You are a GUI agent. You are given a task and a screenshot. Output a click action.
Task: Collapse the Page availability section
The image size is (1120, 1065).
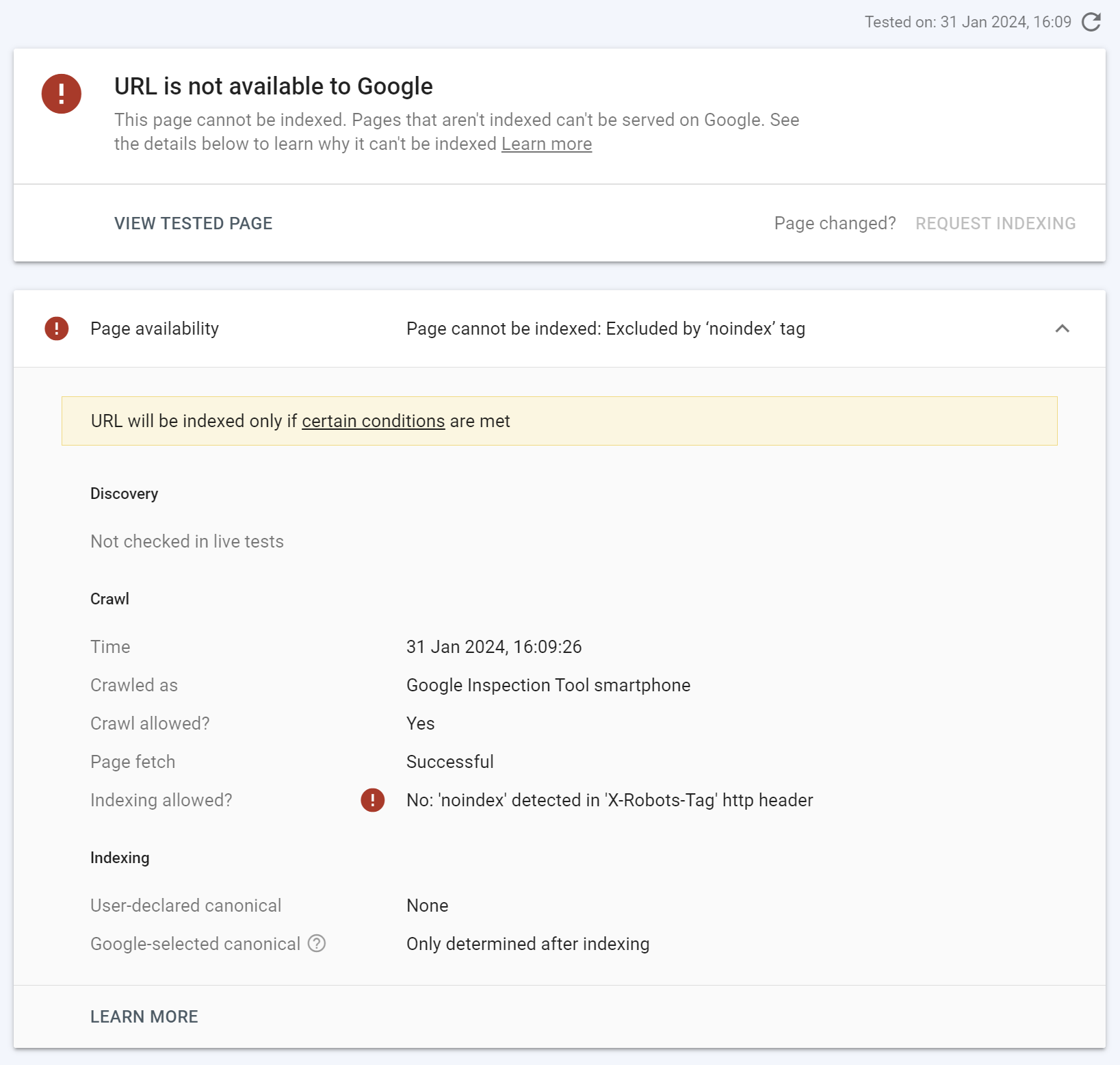point(1062,329)
